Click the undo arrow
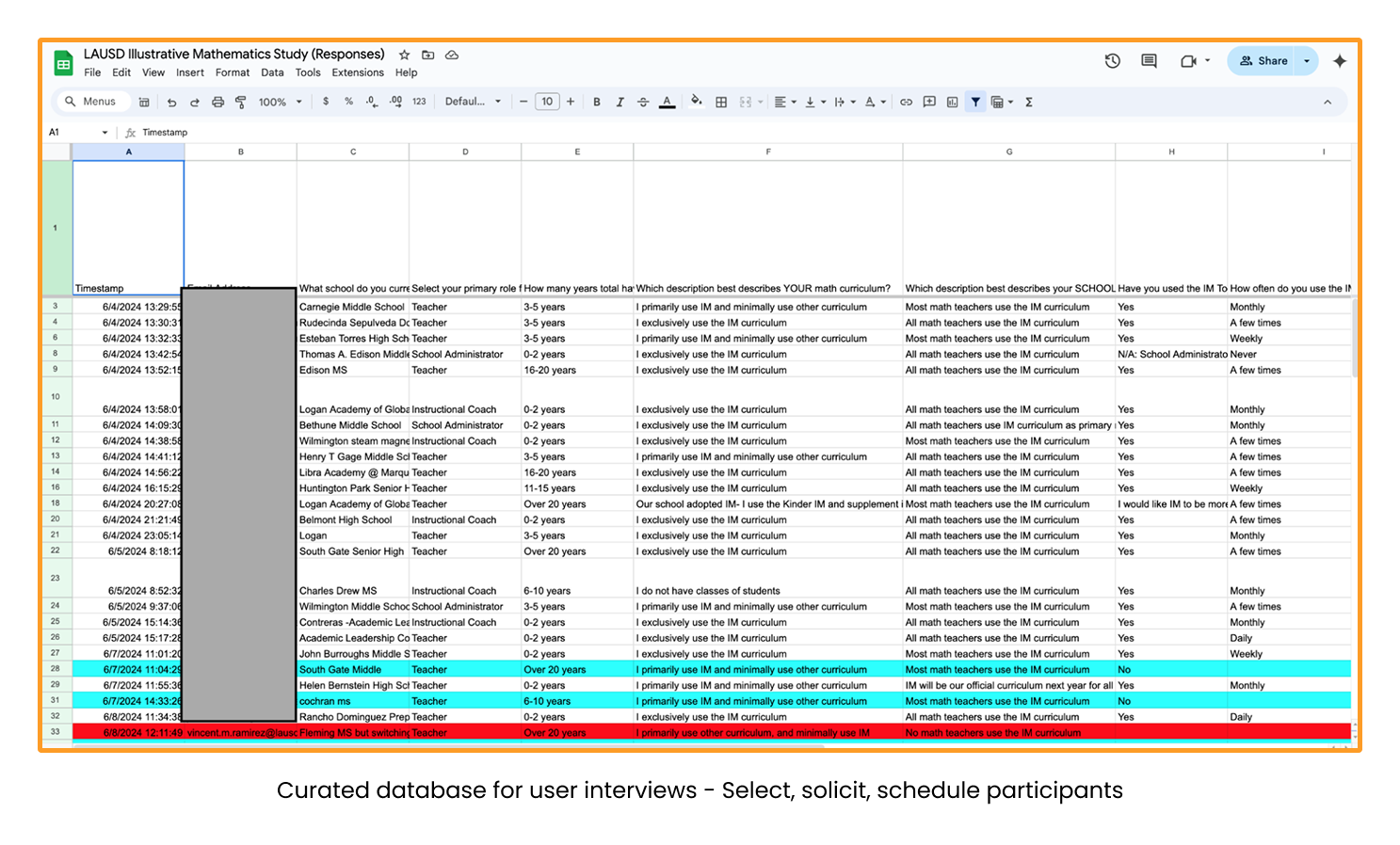The image size is (1400, 845). (x=171, y=103)
